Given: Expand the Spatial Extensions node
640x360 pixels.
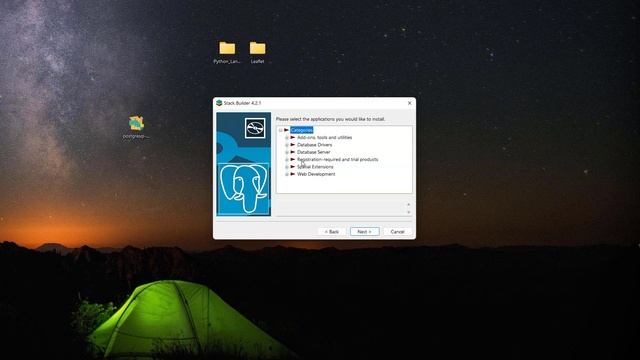Looking at the screenshot, I should coord(287,167).
